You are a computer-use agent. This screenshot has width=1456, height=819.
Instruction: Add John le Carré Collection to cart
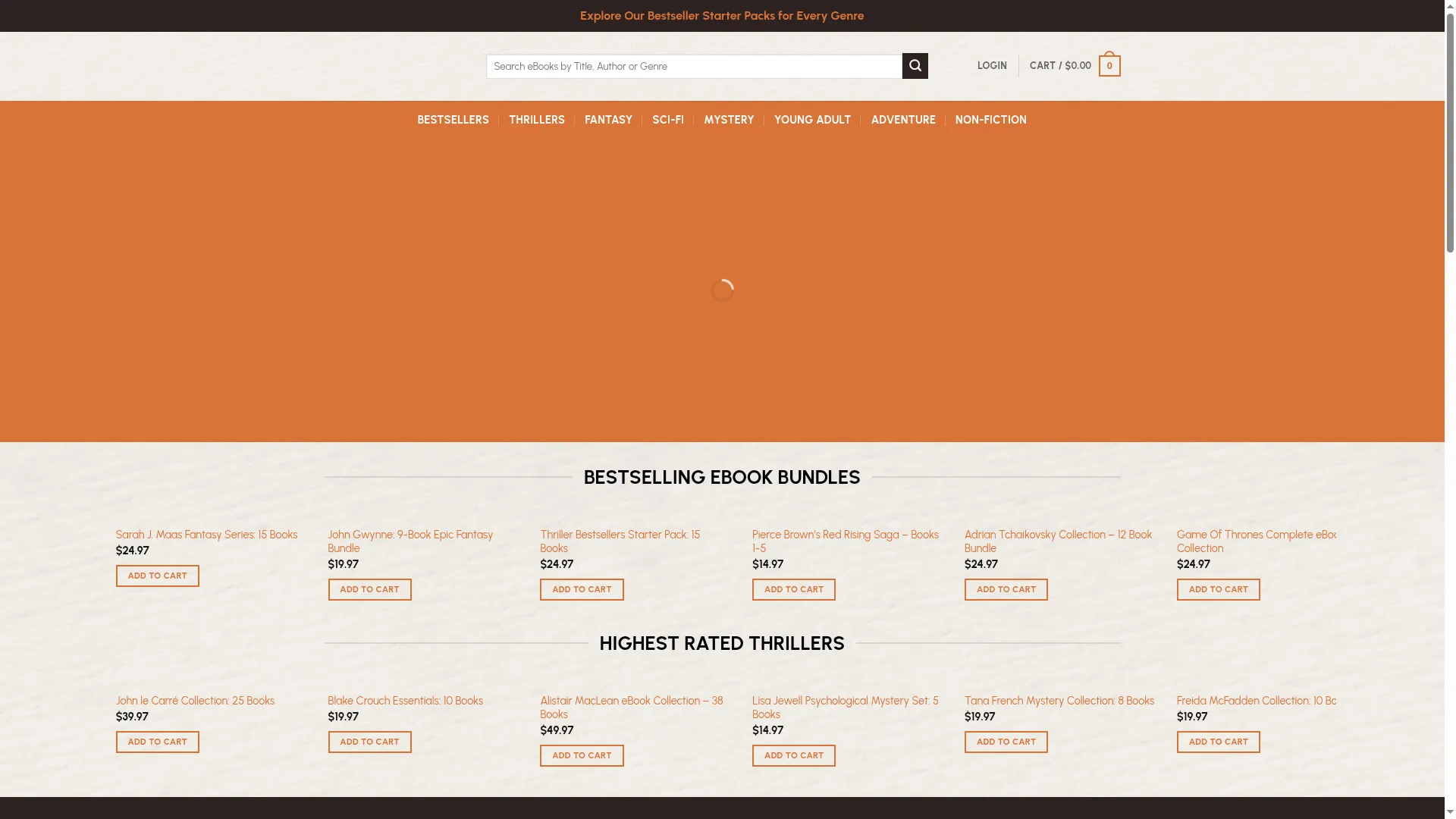pos(158,742)
